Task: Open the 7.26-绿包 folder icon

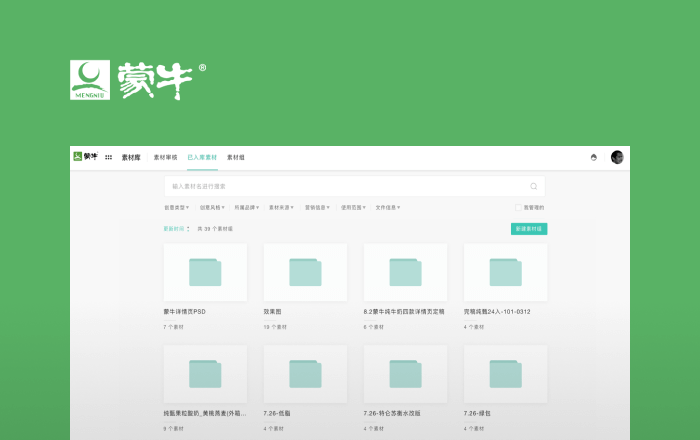Action: point(506,374)
